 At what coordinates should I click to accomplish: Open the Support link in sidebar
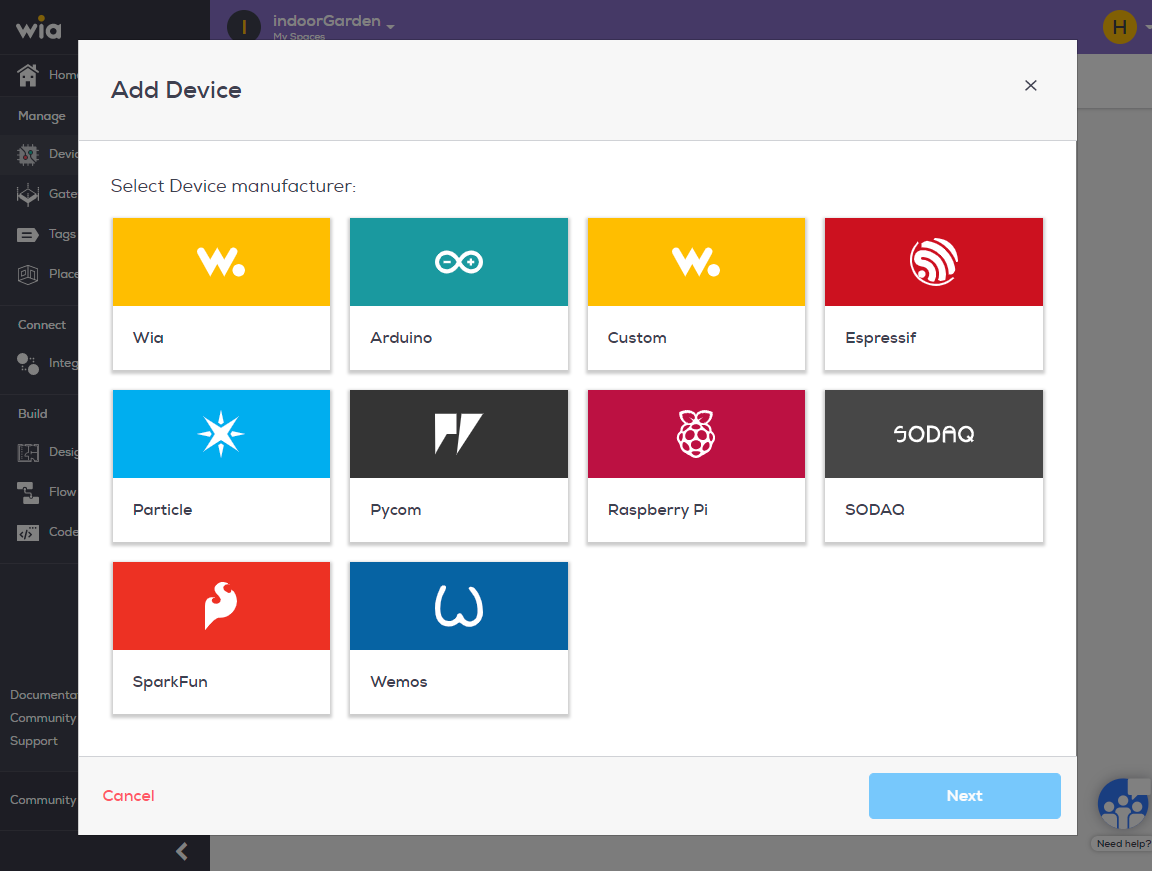pos(34,741)
